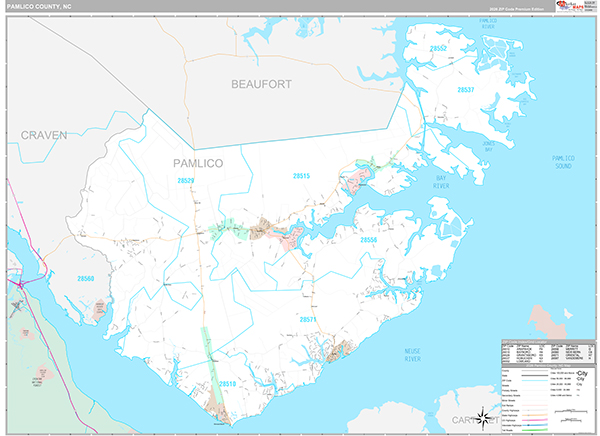Click the 28552 ZIP code label

(x=438, y=49)
